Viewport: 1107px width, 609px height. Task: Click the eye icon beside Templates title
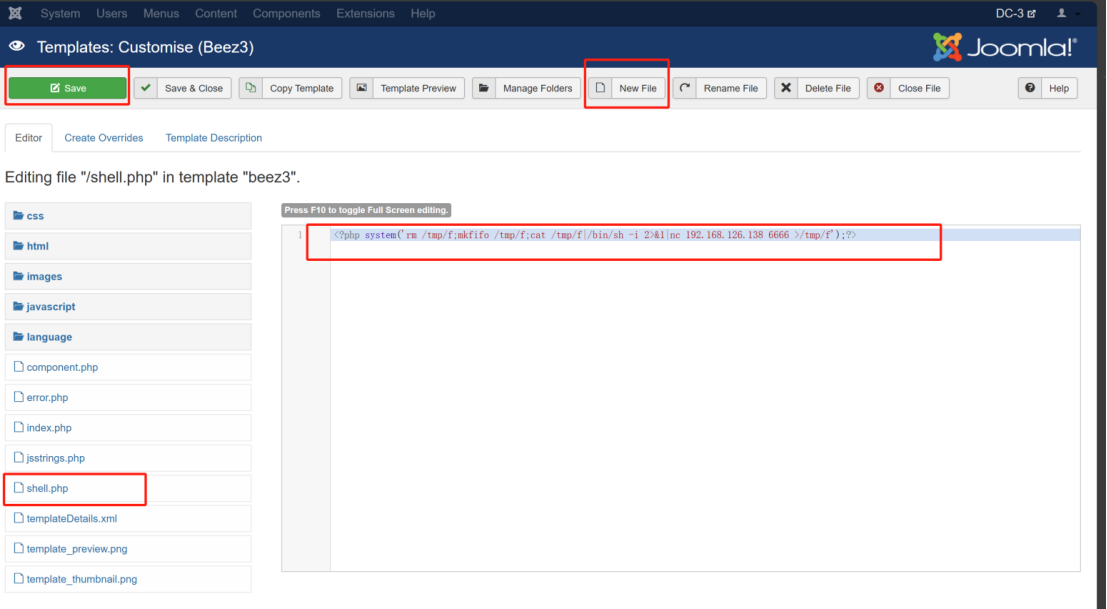[17, 47]
